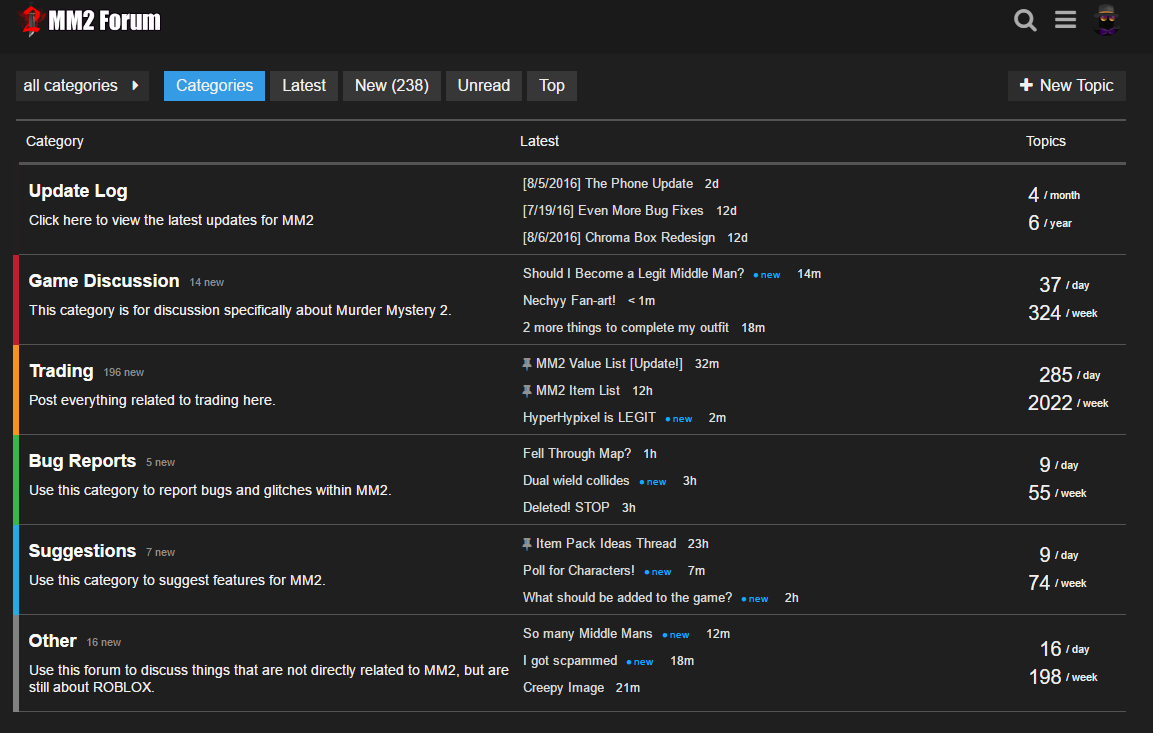
Task: Open the search magnifier icon
Action: (x=1025, y=20)
